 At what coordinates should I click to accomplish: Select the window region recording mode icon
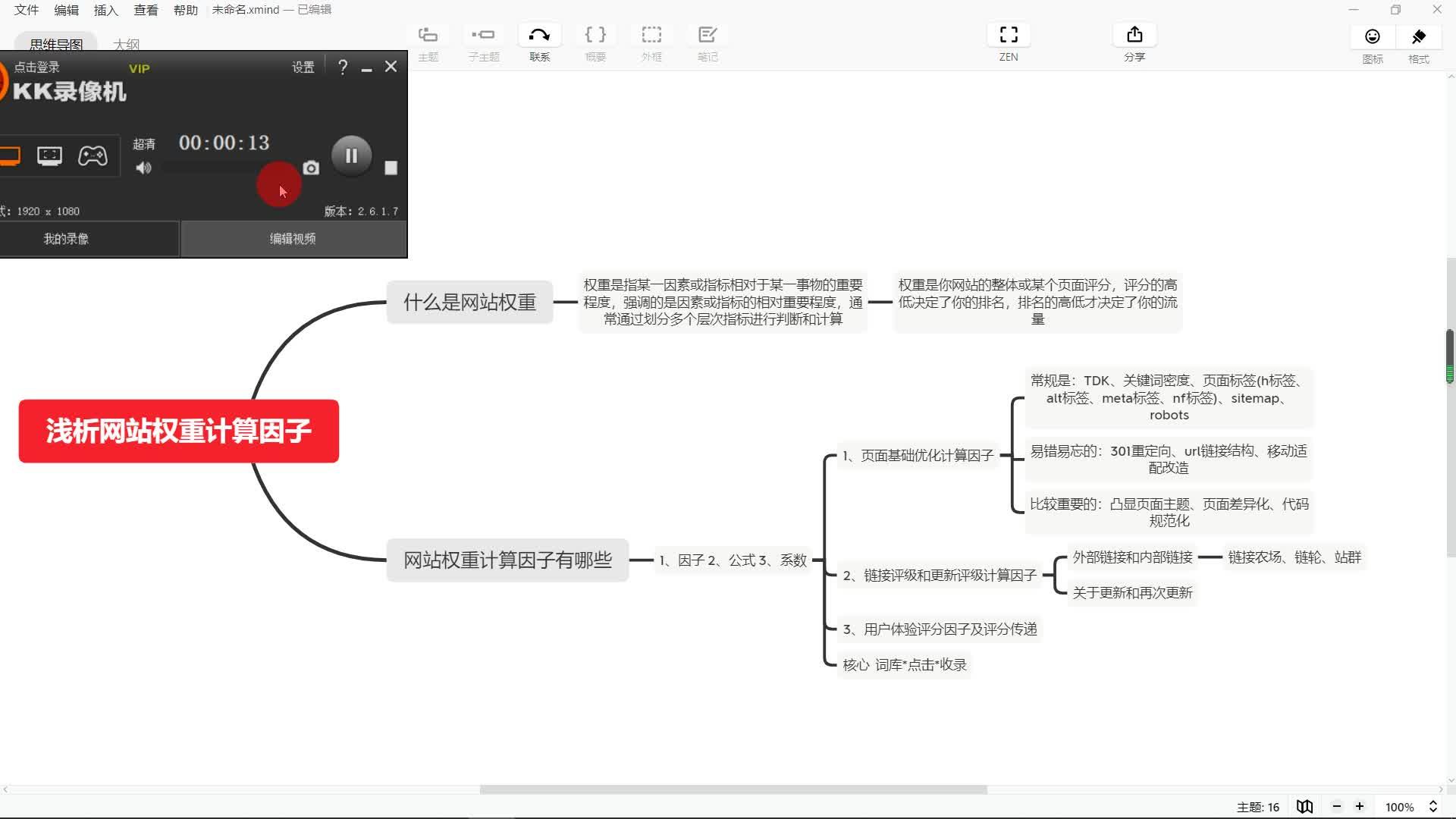50,156
